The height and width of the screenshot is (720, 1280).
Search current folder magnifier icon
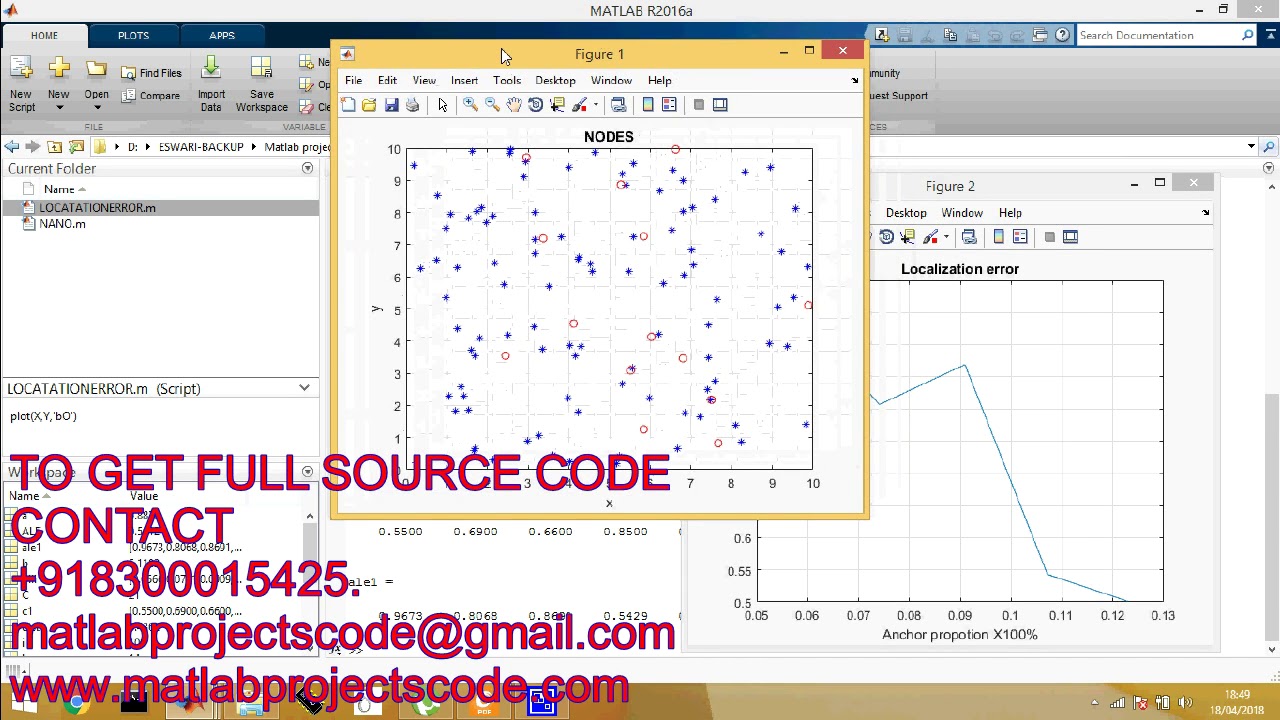1269,147
